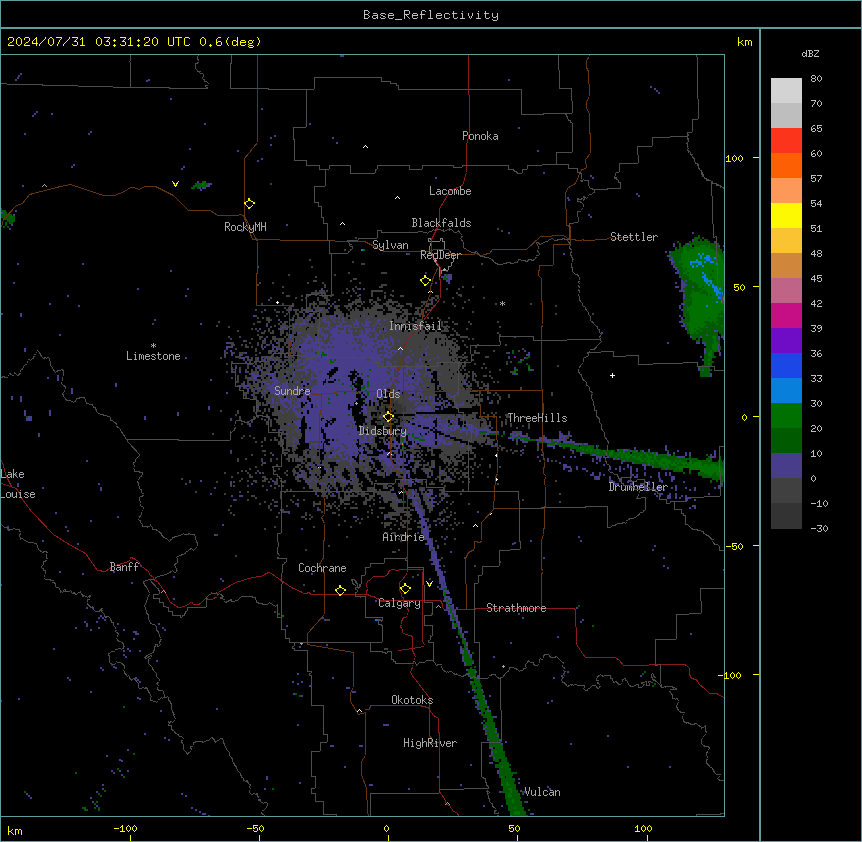Image resolution: width=862 pixels, height=842 pixels.
Task: Select the Lacombe label on the map
Action: point(450,191)
